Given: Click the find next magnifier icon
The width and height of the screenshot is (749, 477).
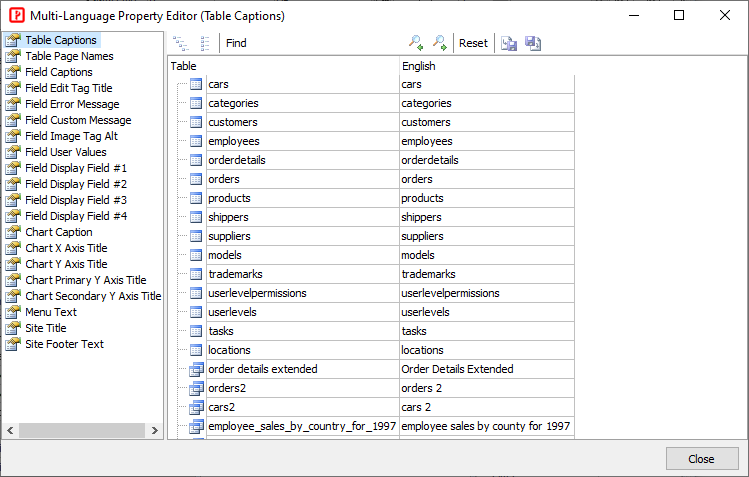Looking at the screenshot, I should [x=439, y=43].
